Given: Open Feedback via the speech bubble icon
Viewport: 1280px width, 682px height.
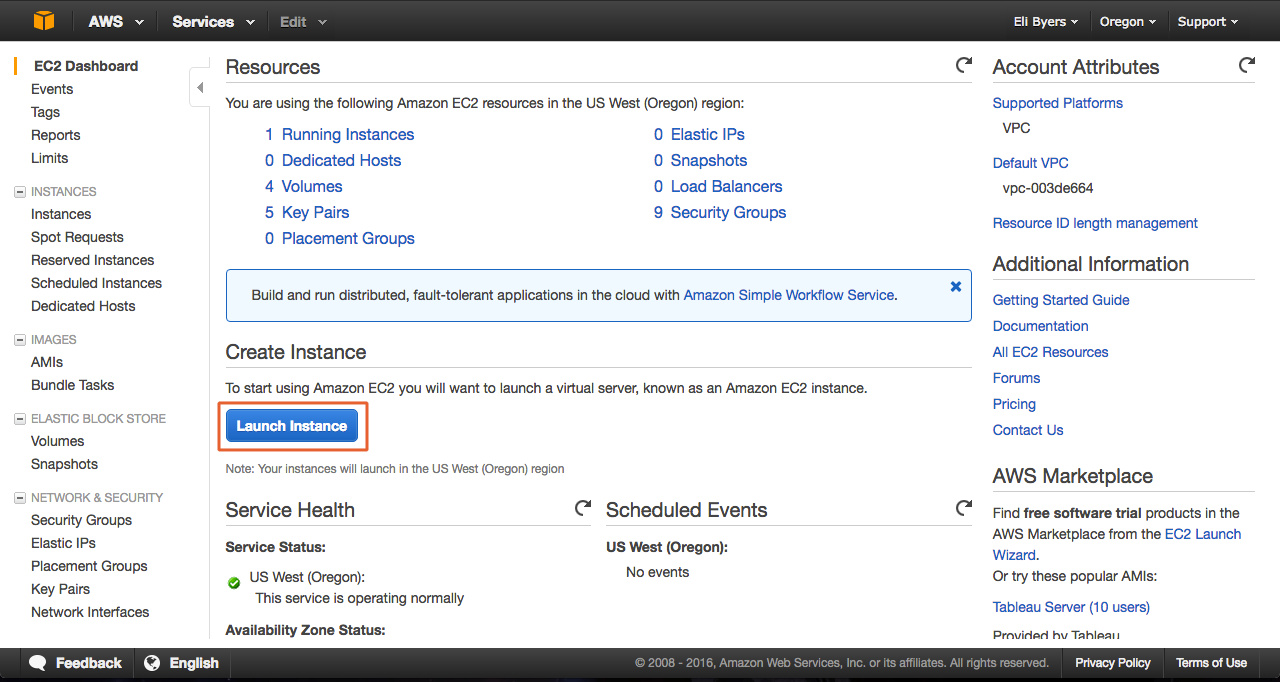Looking at the screenshot, I should (37, 662).
